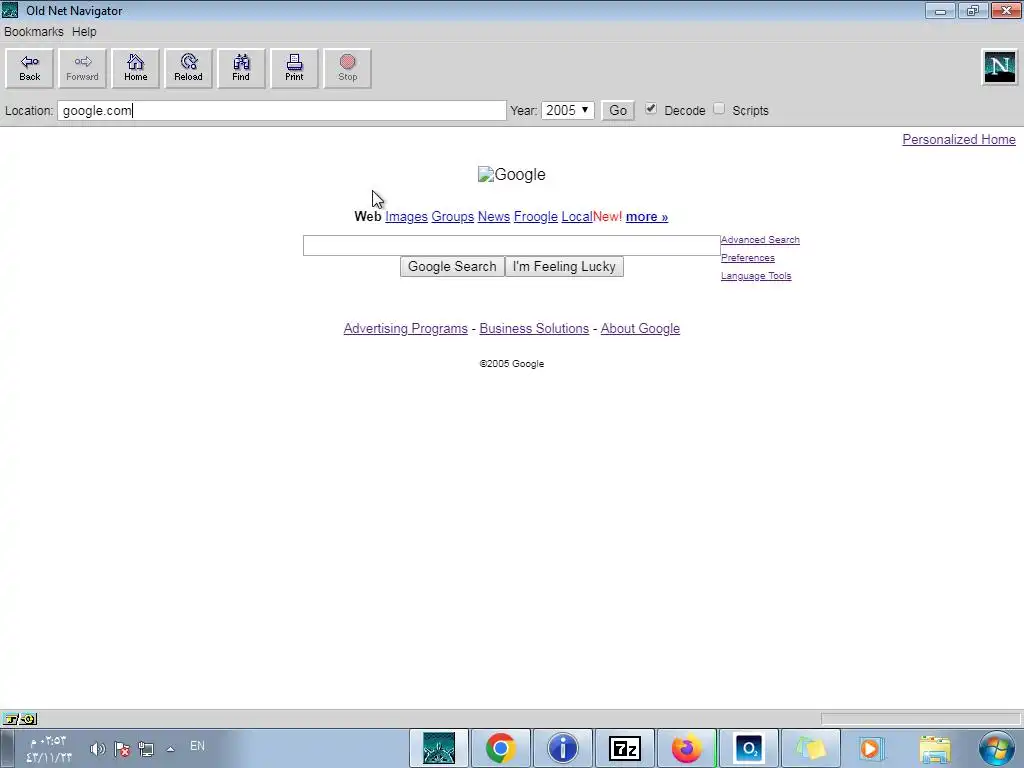Open the Action Center flag icon
The height and width of the screenshot is (768, 1024).
(x=121, y=749)
